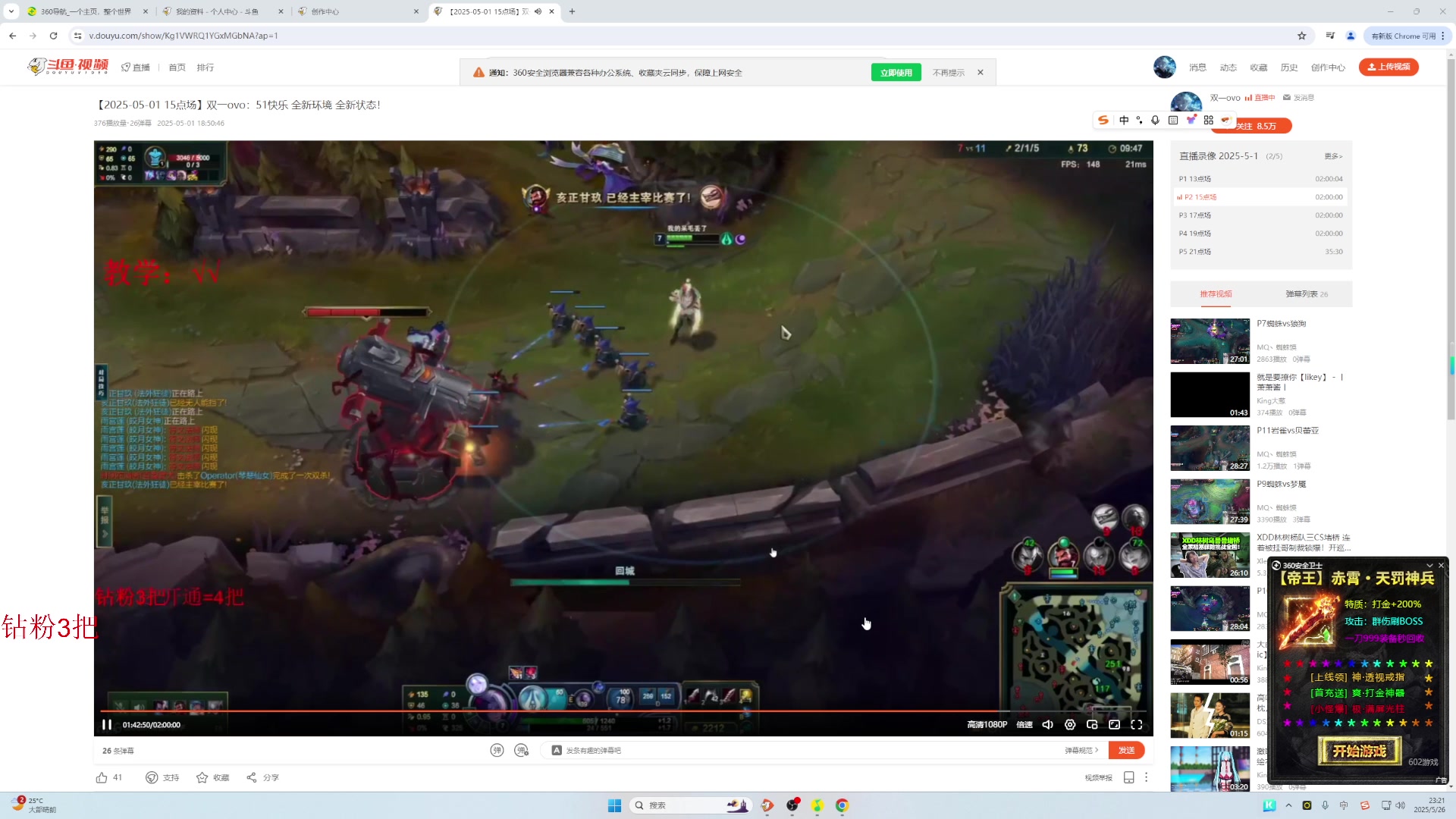The width and height of the screenshot is (1456, 819).
Task: Open Sogou IME soft keyboard icon
Action: [1173, 120]
